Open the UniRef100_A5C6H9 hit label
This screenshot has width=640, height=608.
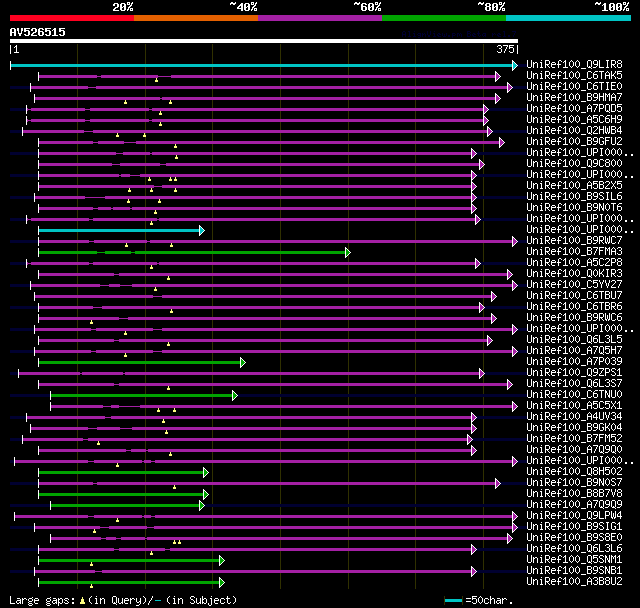point(574,120)
